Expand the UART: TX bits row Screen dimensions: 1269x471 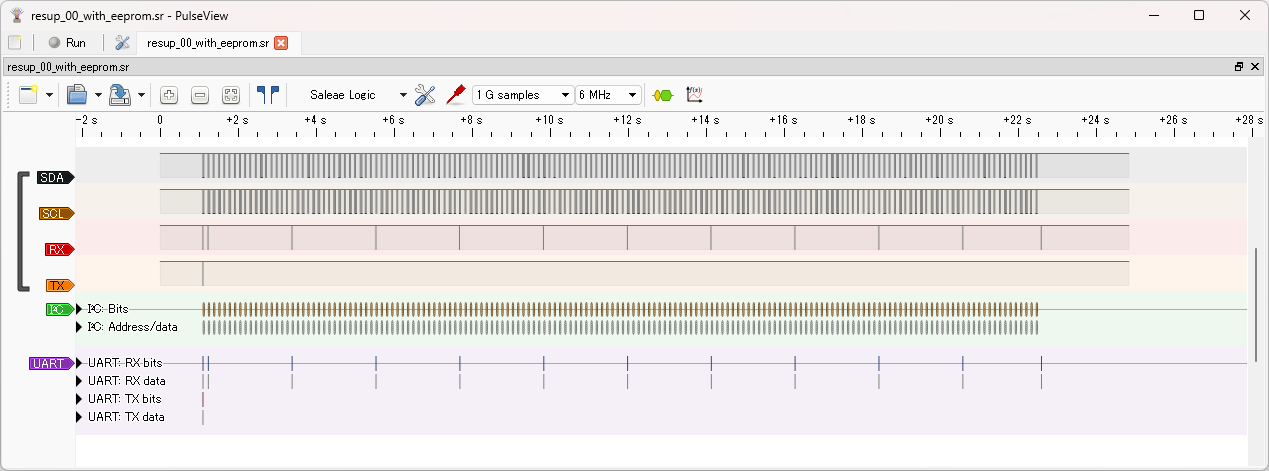80,399
